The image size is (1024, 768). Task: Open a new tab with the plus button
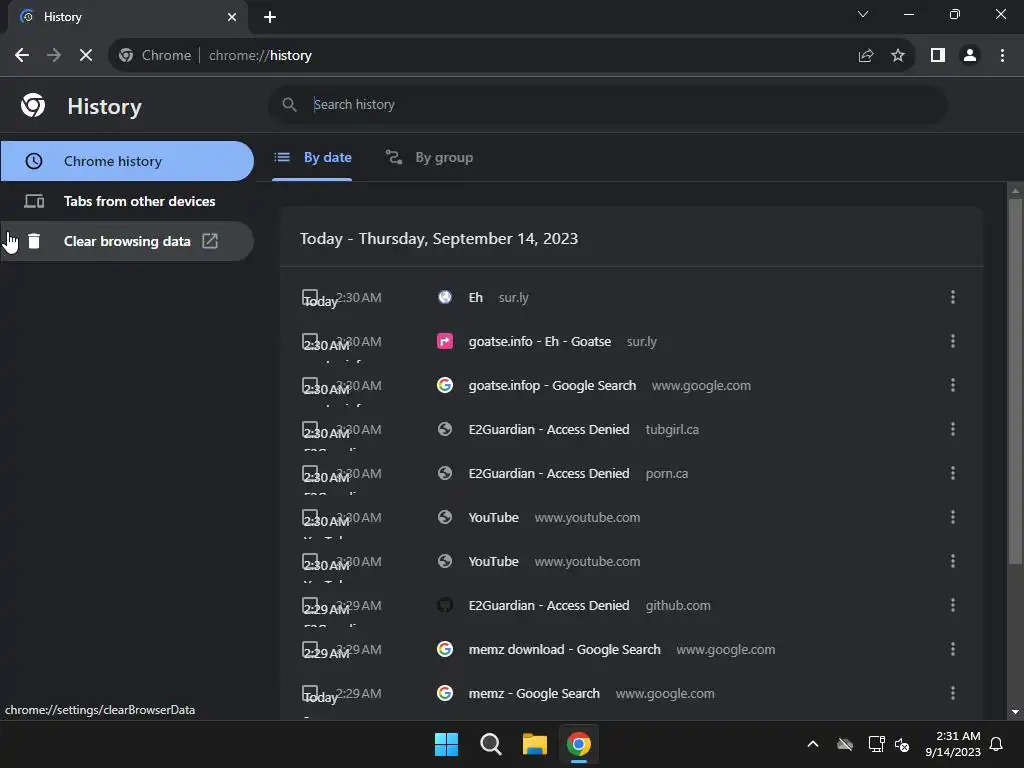tap(270, 17)
